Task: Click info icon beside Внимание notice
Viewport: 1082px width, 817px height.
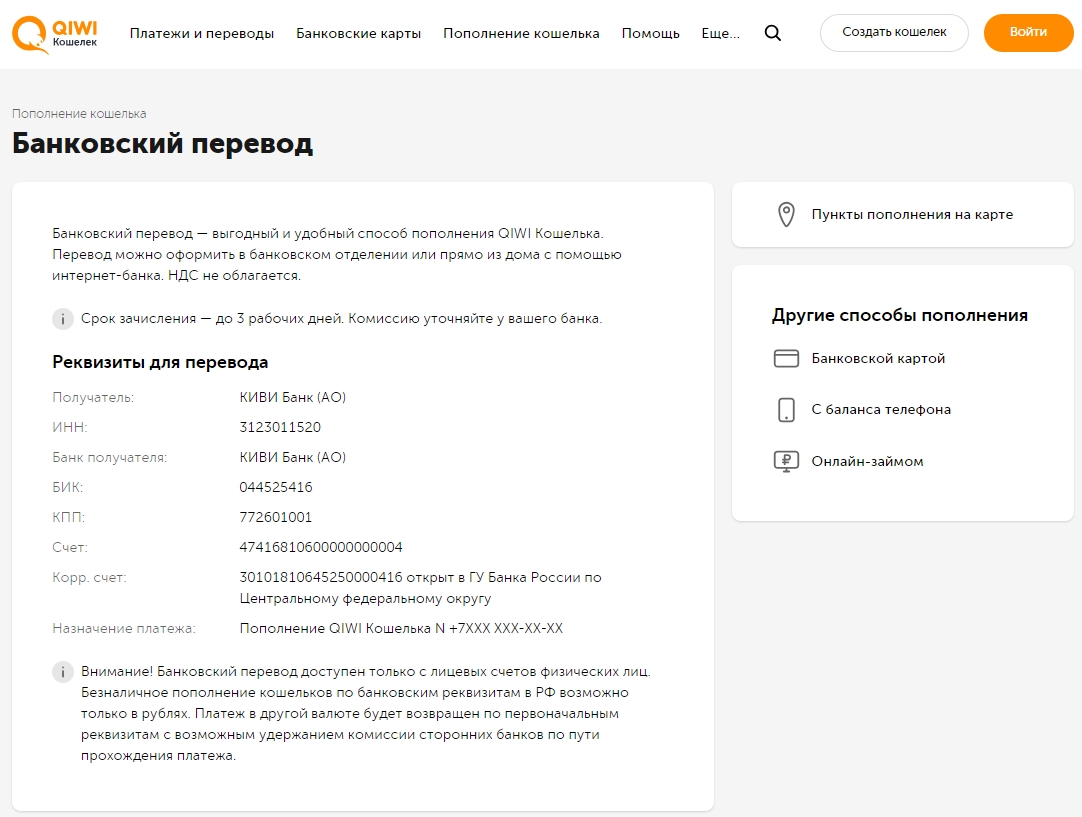Action: 63,672
